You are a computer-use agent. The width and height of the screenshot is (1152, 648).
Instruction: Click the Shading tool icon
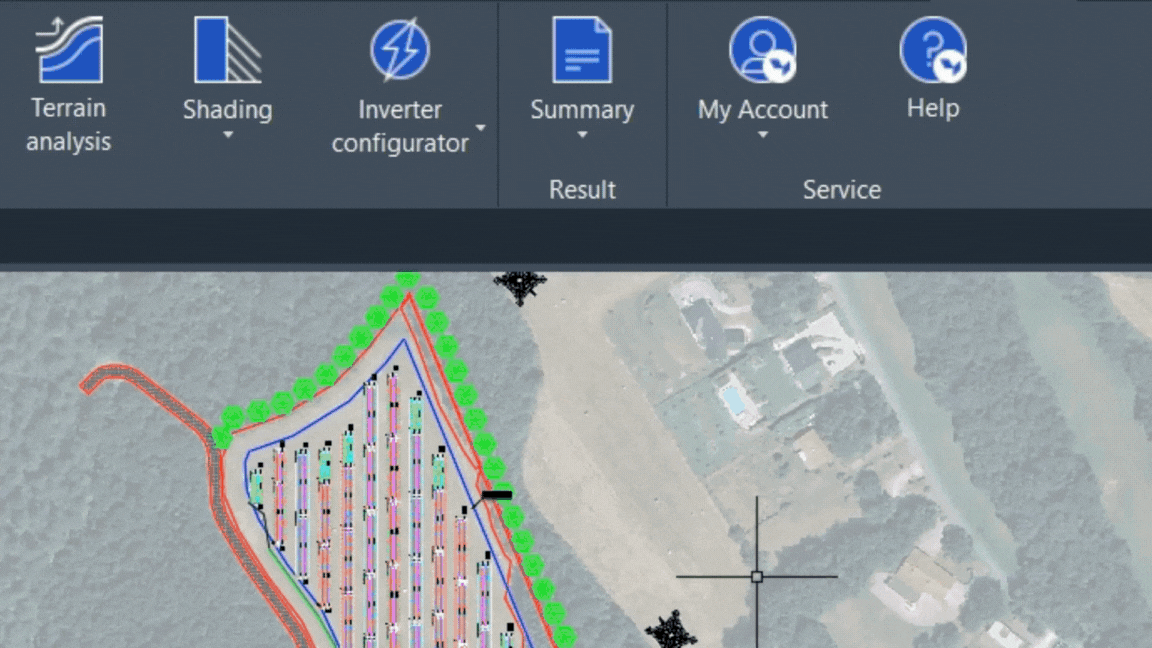(x=228, y=50)
